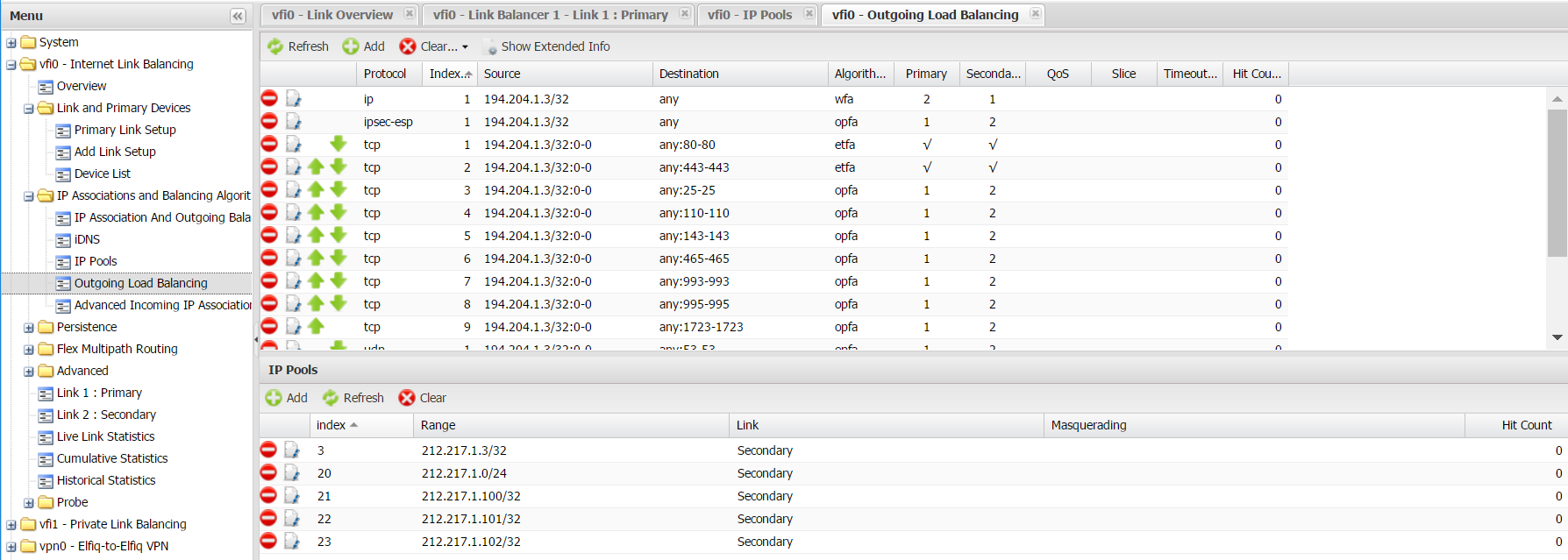Move tcp rule index 9 up

pos(316,326)
